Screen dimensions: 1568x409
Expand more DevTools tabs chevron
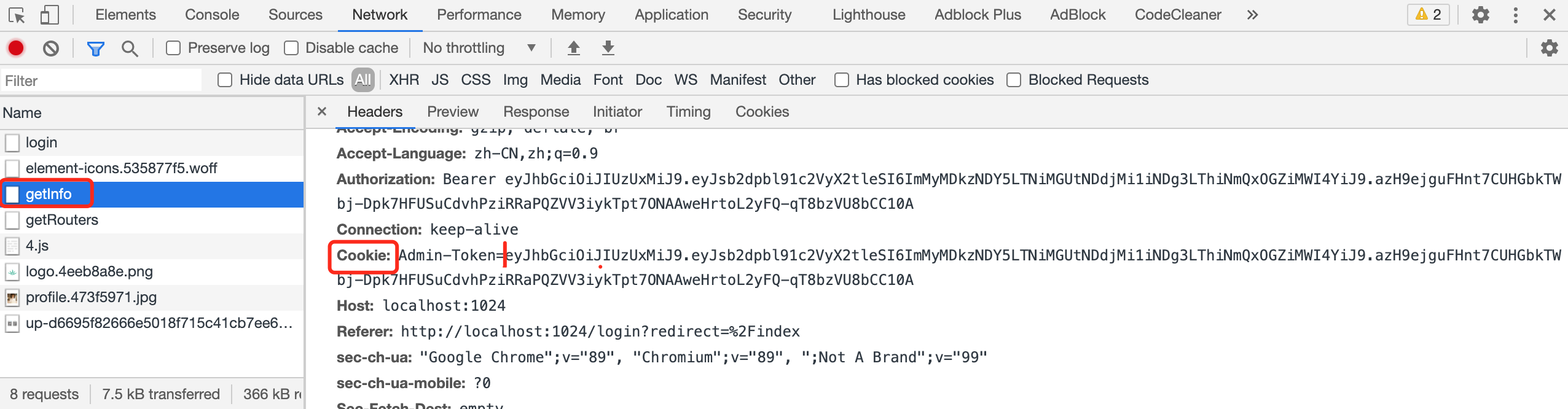tap(1252, 15)
